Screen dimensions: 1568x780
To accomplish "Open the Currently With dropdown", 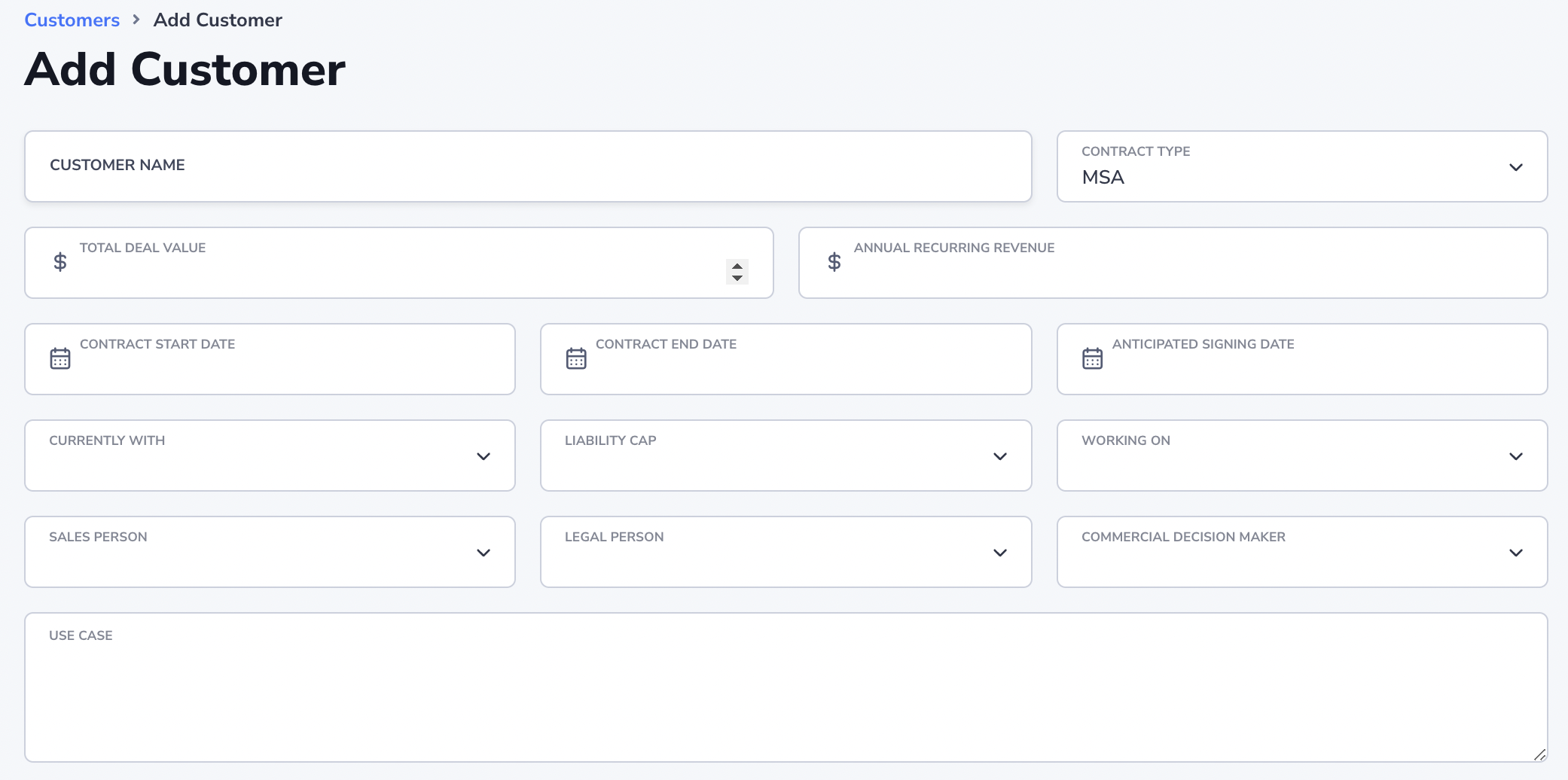I will pos(484,456).
